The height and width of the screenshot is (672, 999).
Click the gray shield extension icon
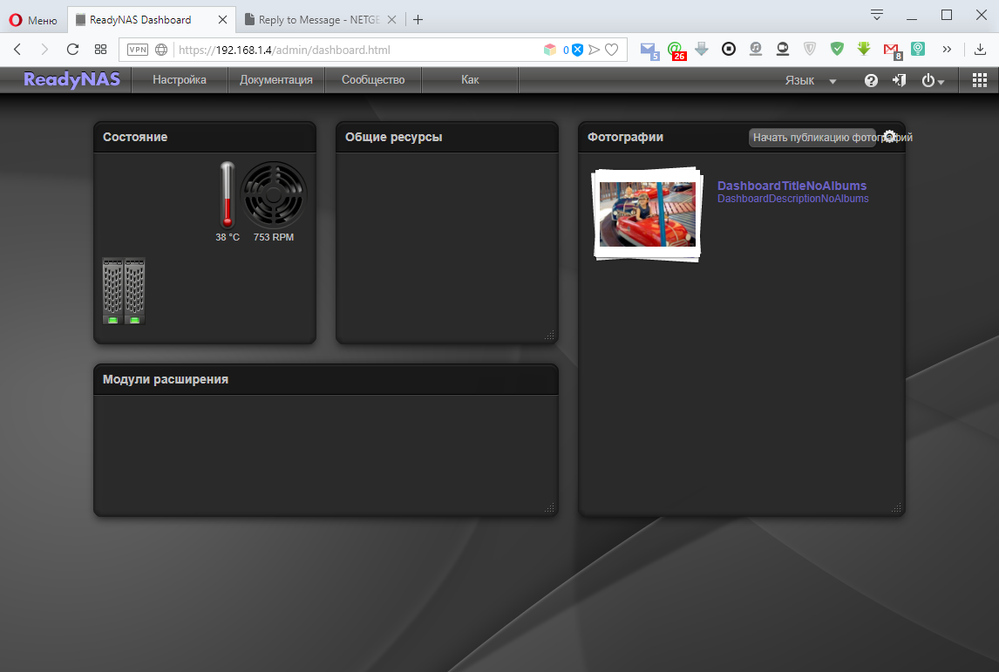pos(810,49)
